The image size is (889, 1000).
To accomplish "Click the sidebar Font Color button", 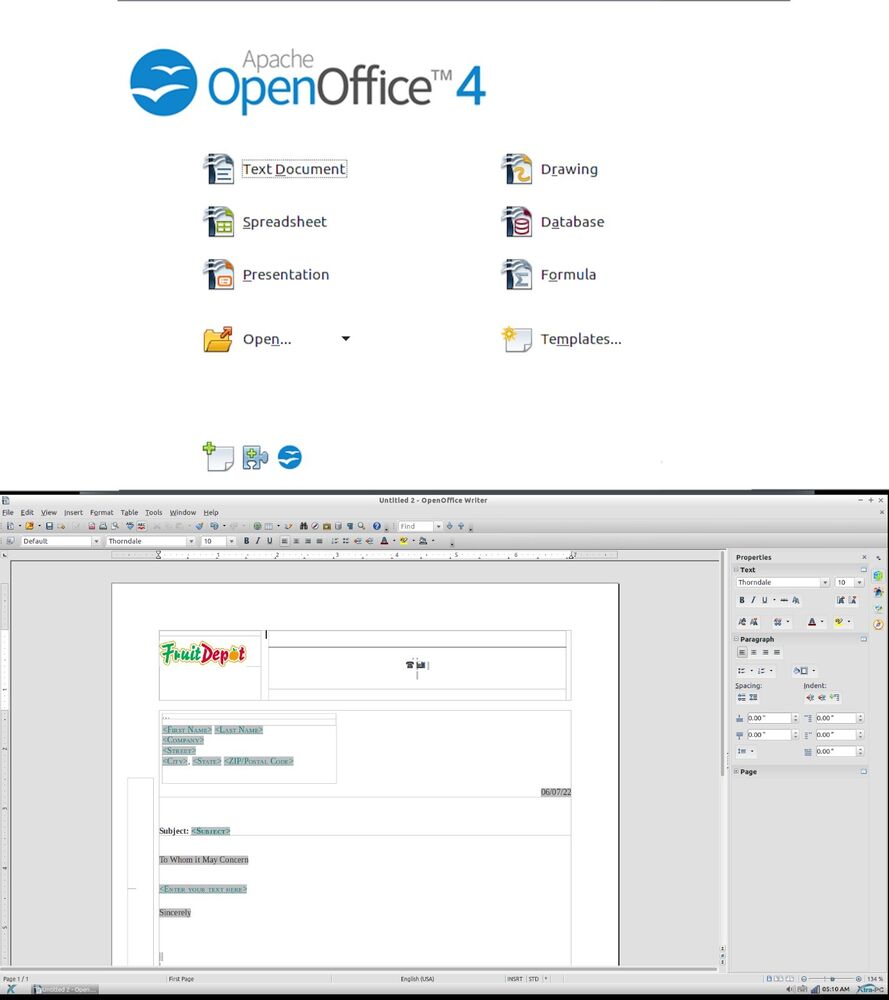I will [x=812, y=622].
